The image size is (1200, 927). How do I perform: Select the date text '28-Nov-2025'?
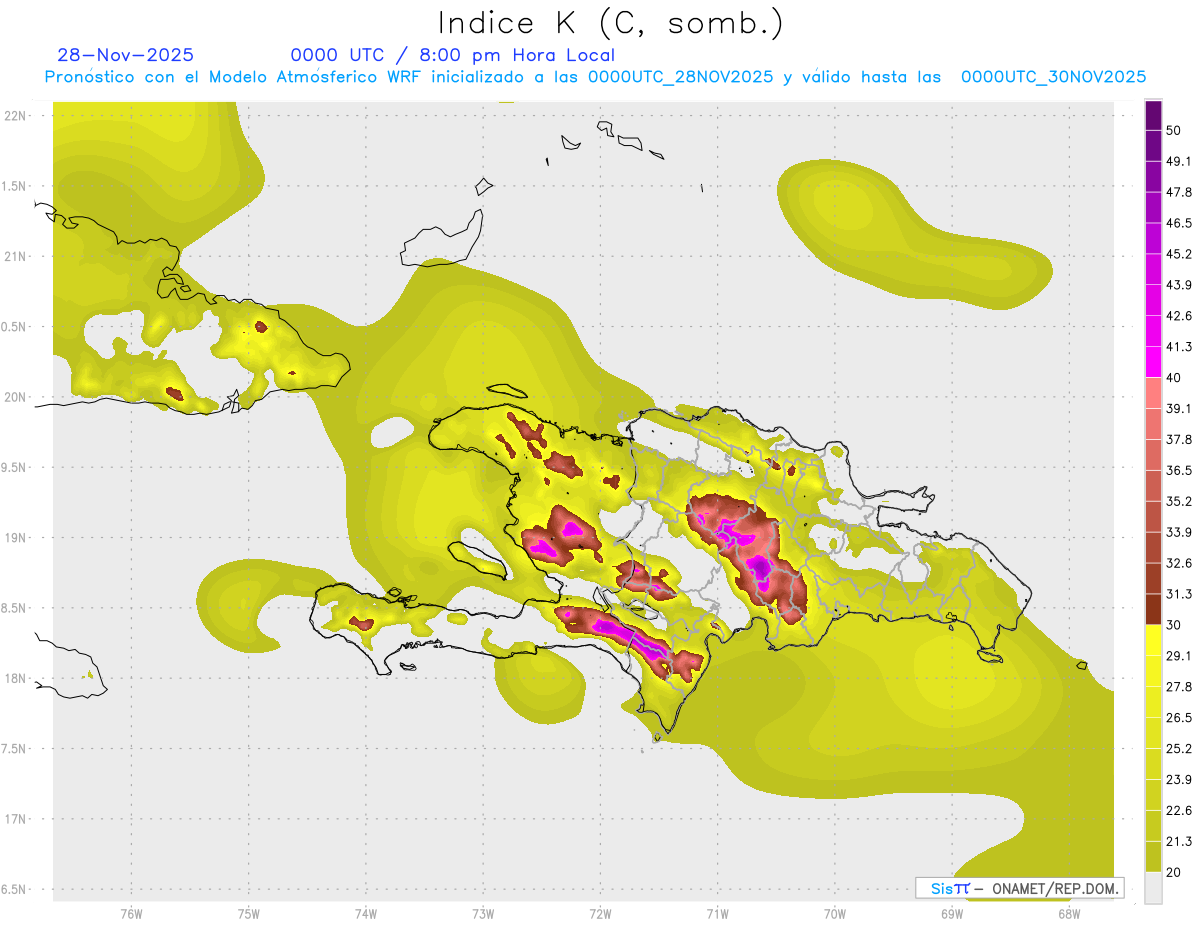(126, 55)
